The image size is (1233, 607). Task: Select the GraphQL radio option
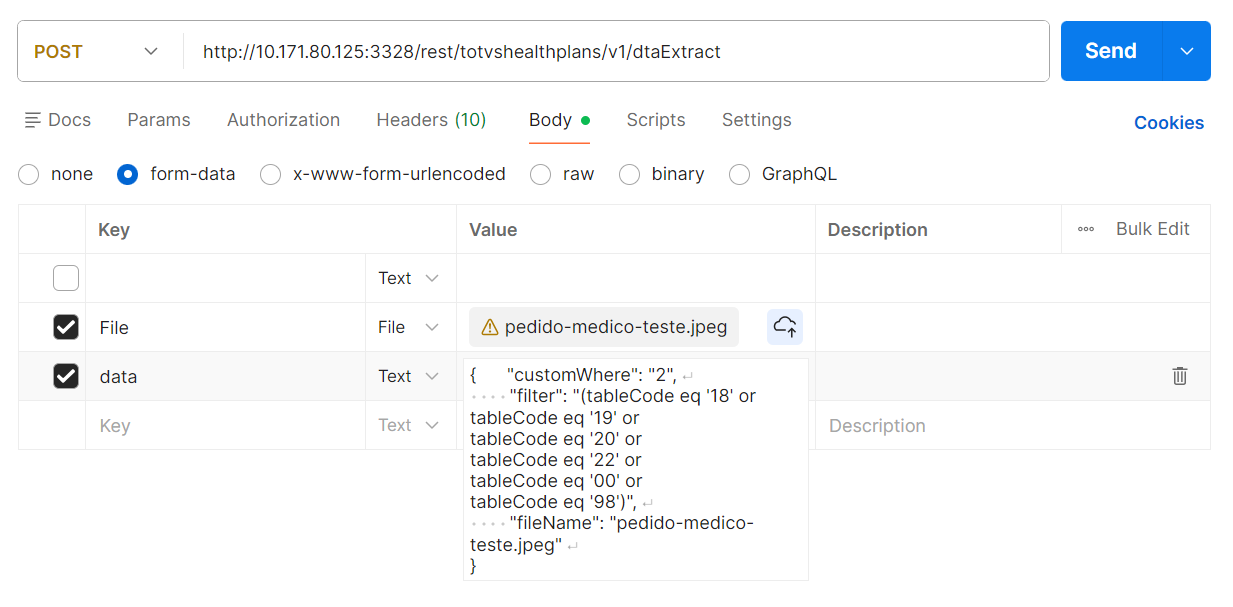tap(740, 174)
